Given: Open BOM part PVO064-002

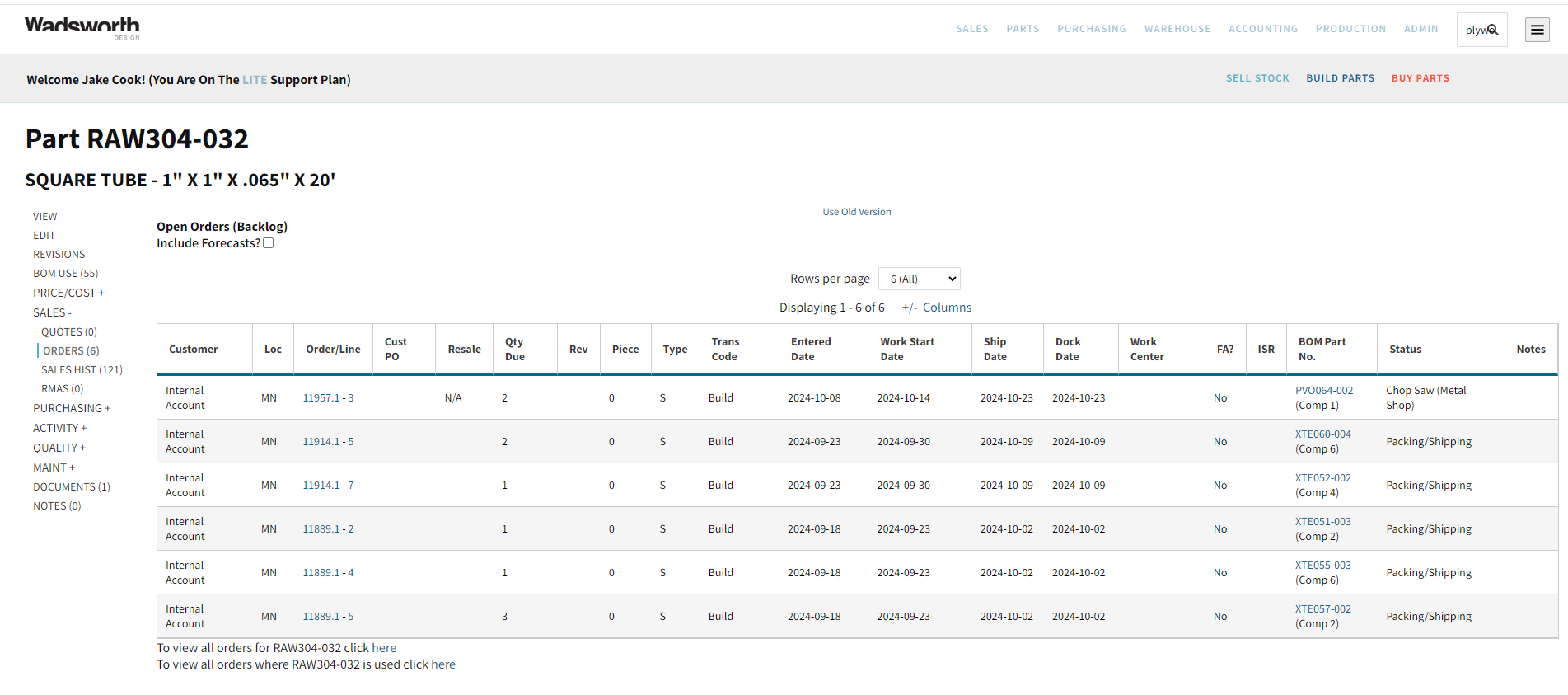Looking at the screenshot, I should pyautogui.click(x=1323, y=391).
